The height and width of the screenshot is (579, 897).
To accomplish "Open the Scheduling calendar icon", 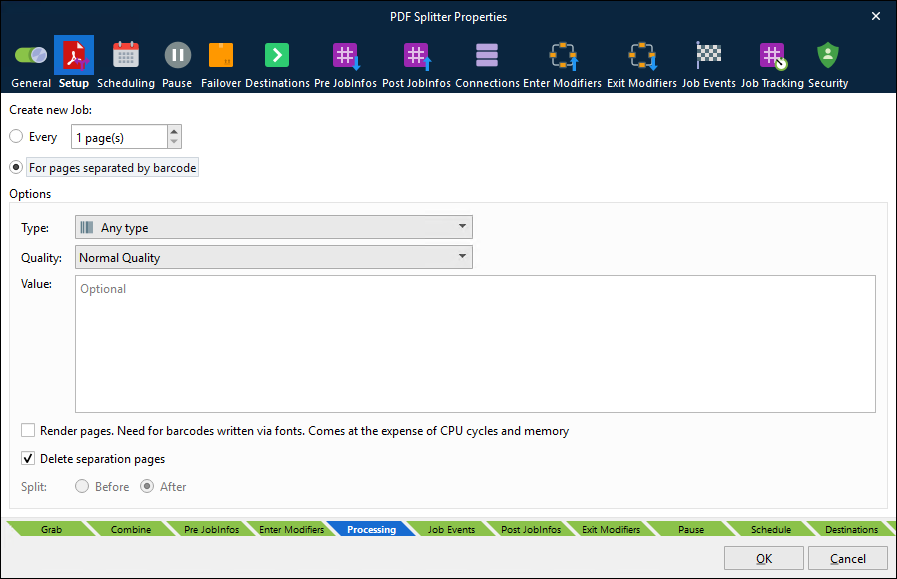I will [125, 55].
